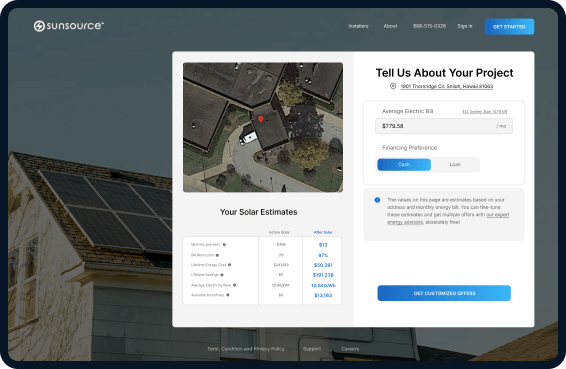
Task: Click the location icon beside the address
Action: (393, 86)
